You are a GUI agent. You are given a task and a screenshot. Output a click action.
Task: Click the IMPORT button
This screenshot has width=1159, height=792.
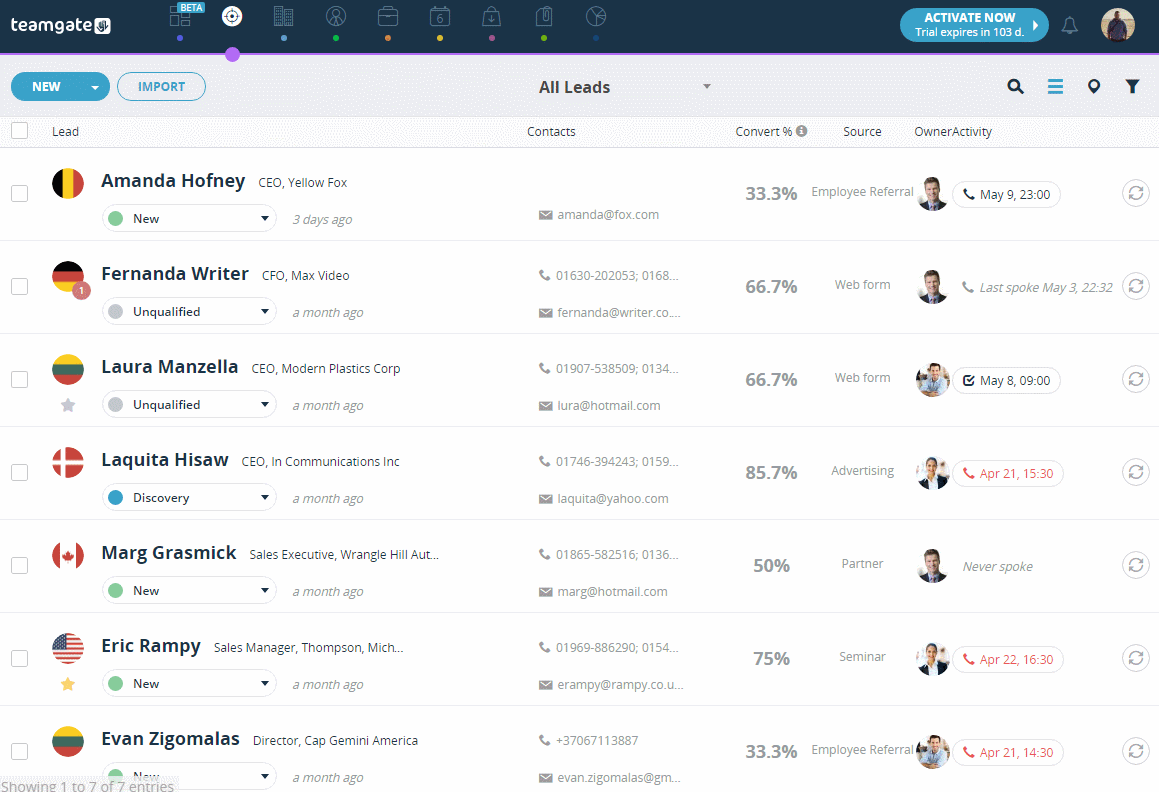[x=161, y=87]
